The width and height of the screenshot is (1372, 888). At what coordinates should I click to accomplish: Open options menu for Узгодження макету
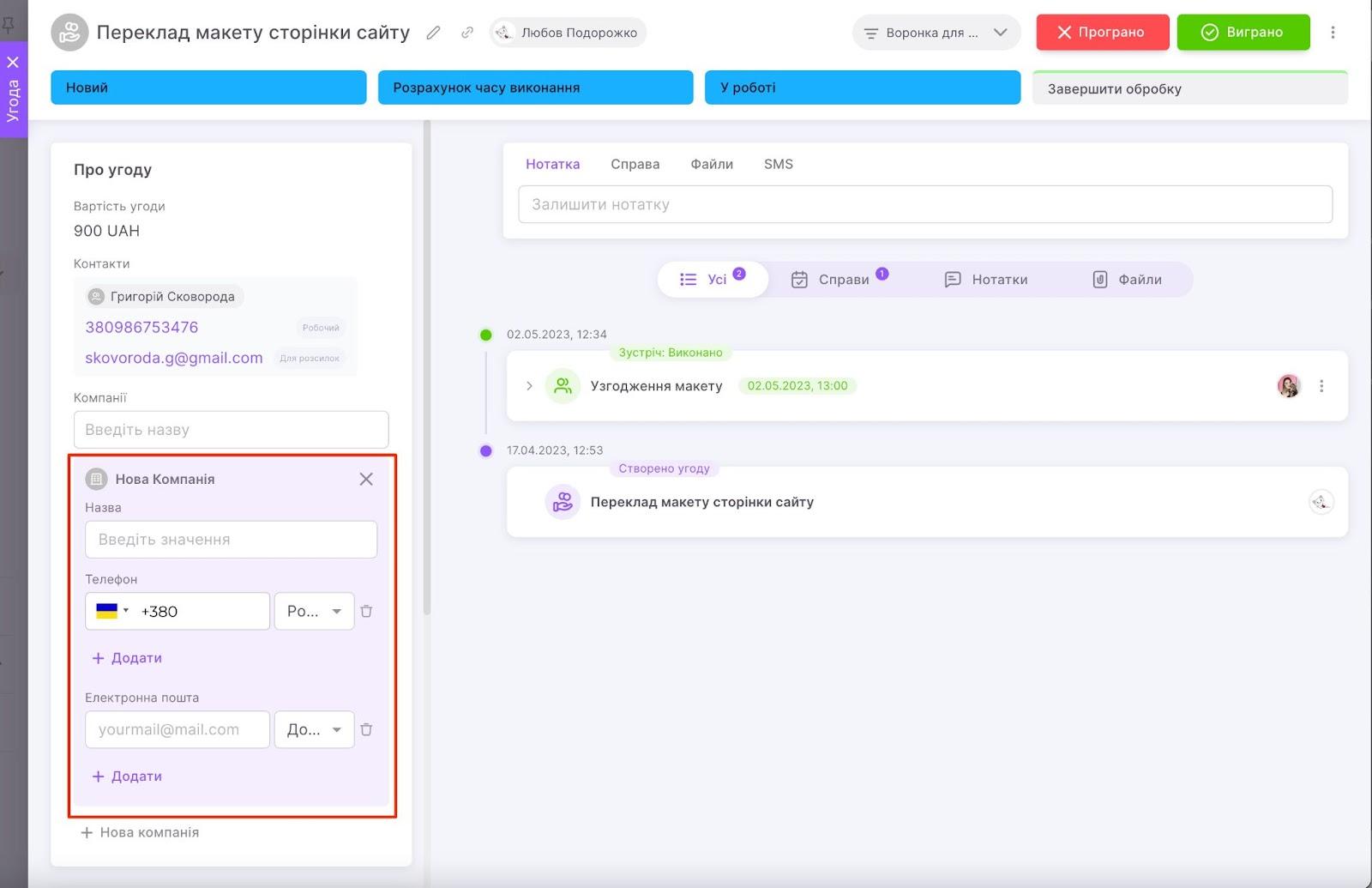(1321, 386)
